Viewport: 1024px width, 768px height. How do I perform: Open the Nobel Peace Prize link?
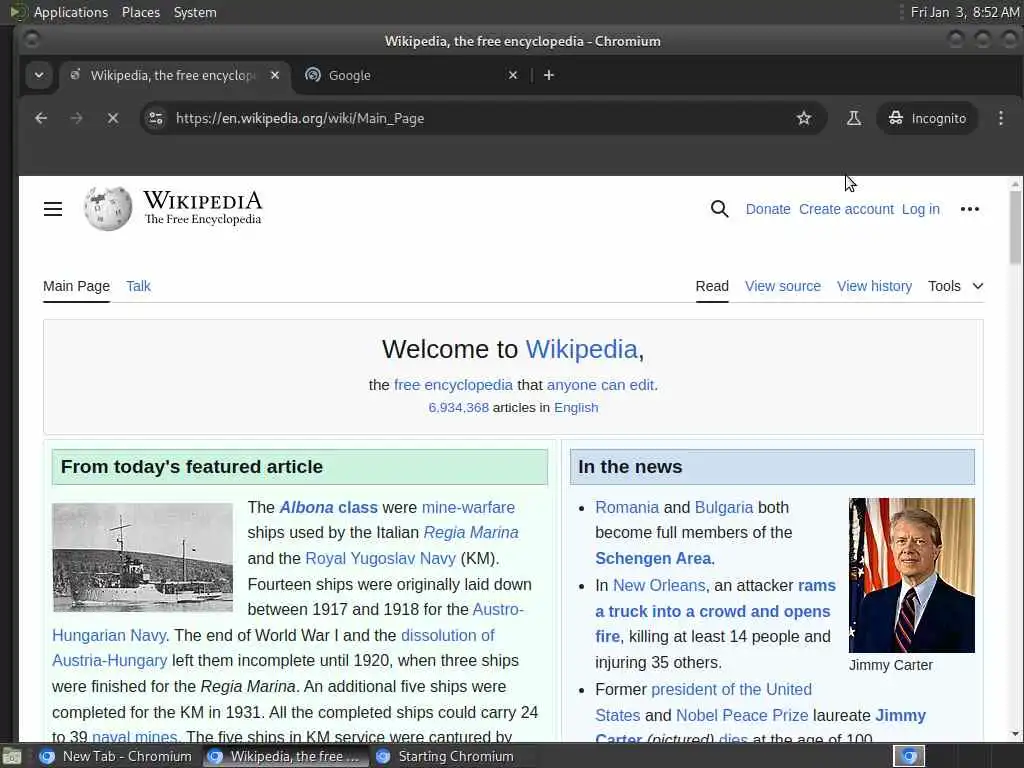coord(742,716)
